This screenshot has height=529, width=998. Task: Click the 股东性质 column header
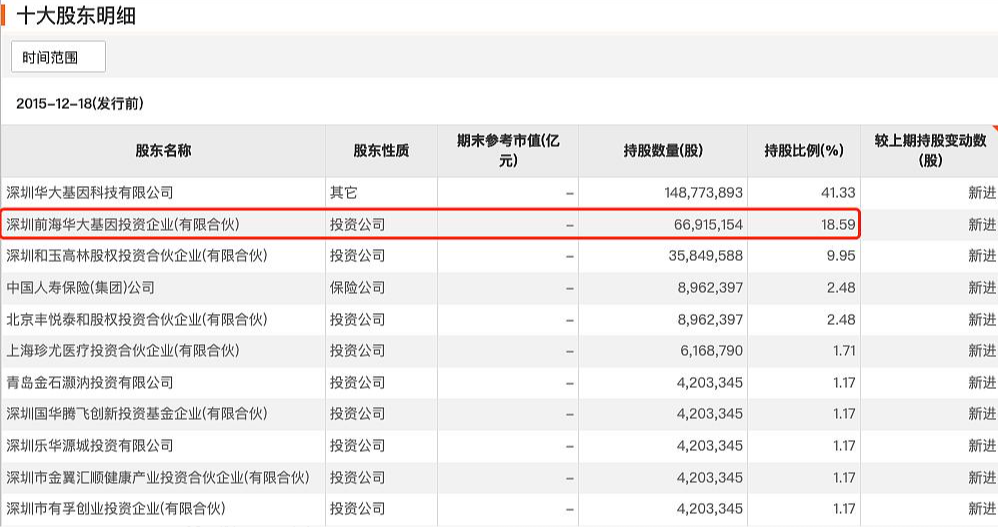381,151
